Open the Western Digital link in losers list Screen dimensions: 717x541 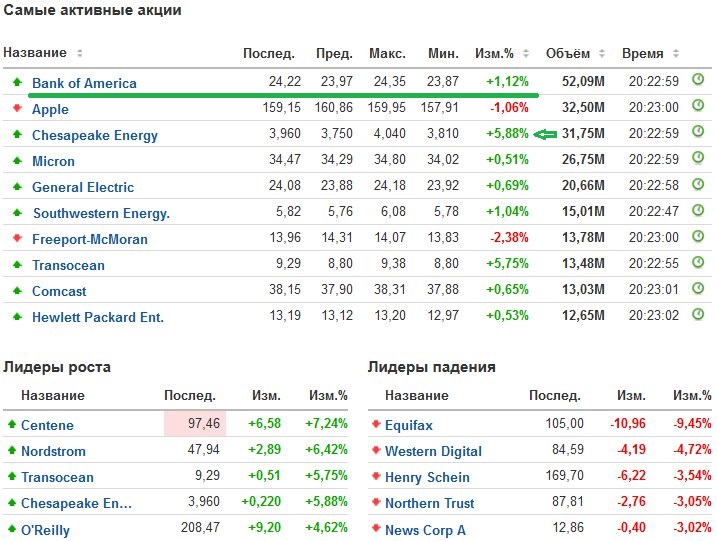(433, 451)
